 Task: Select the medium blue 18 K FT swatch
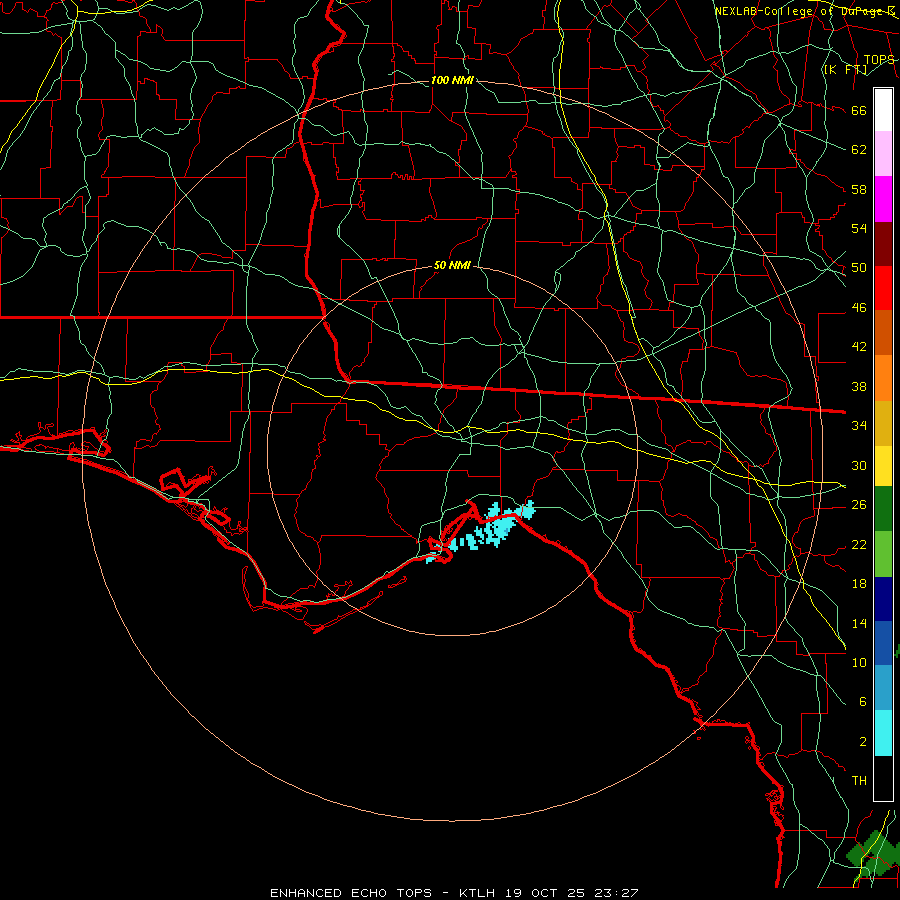click(x=883, y=643)
